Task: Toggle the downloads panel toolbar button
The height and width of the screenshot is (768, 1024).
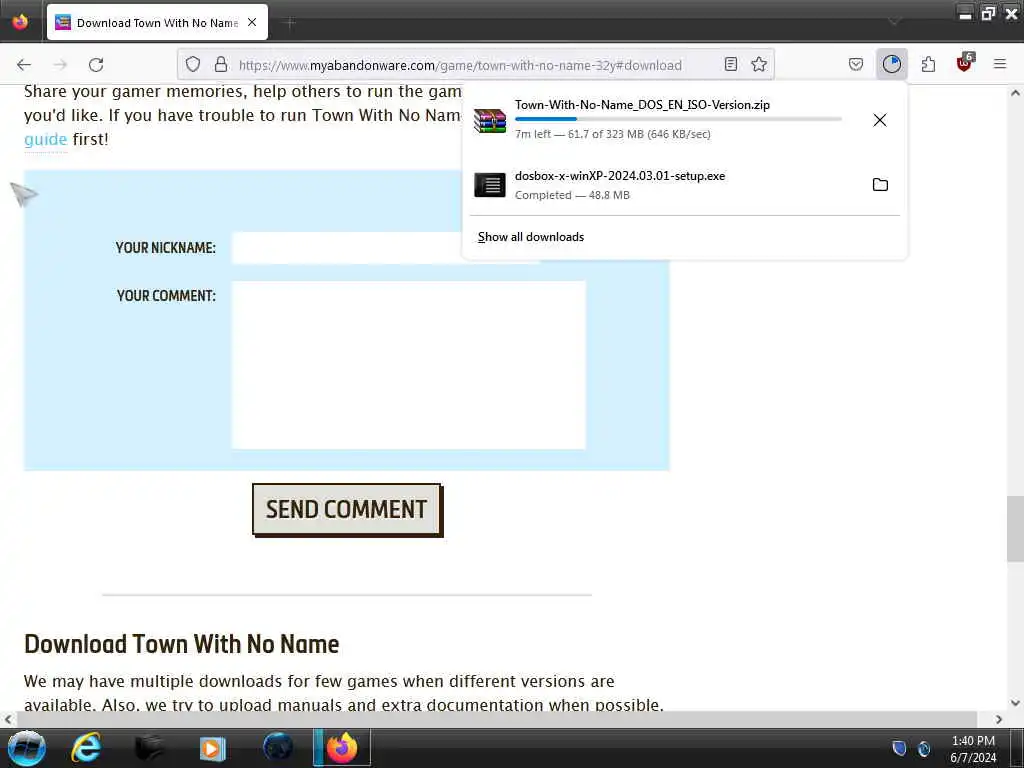Action: [891, 64]
